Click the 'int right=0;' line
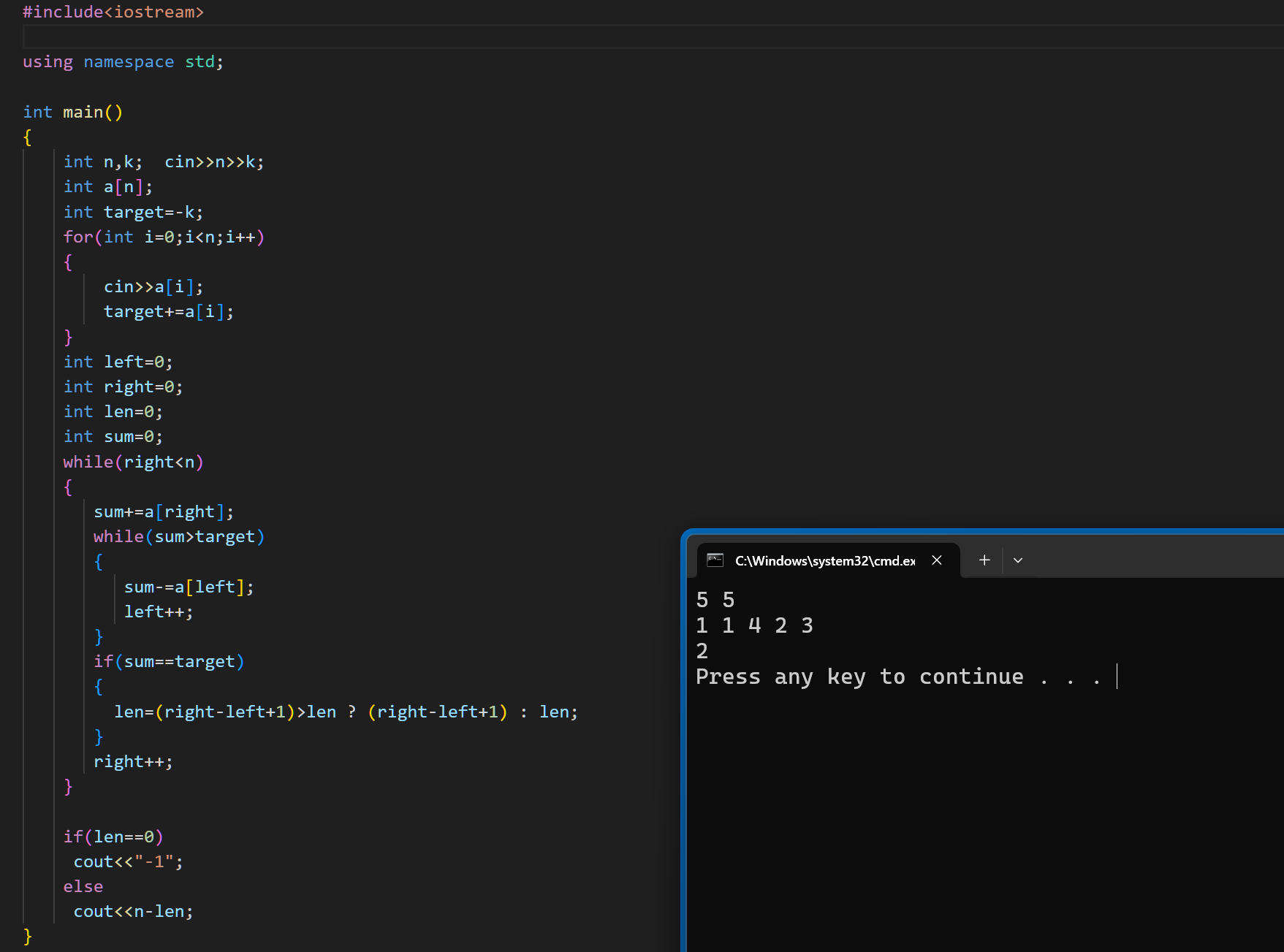1284x952 pixels. pos(124,386)
